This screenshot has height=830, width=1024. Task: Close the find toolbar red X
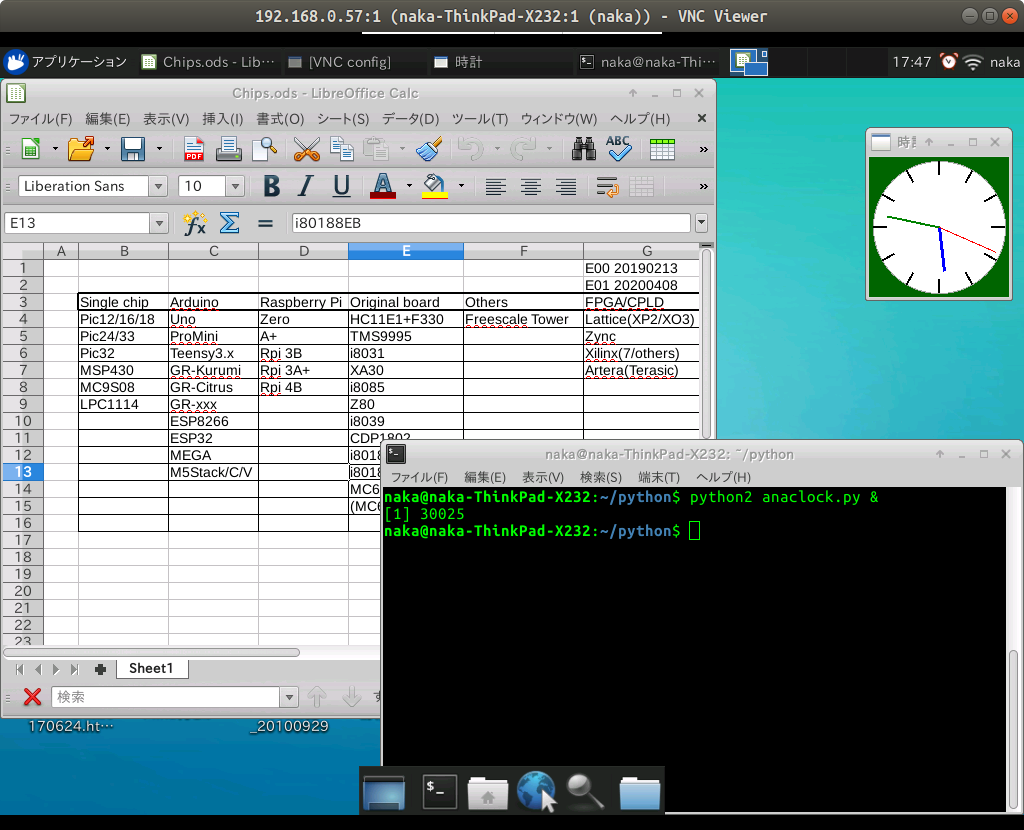pos(33,697)
